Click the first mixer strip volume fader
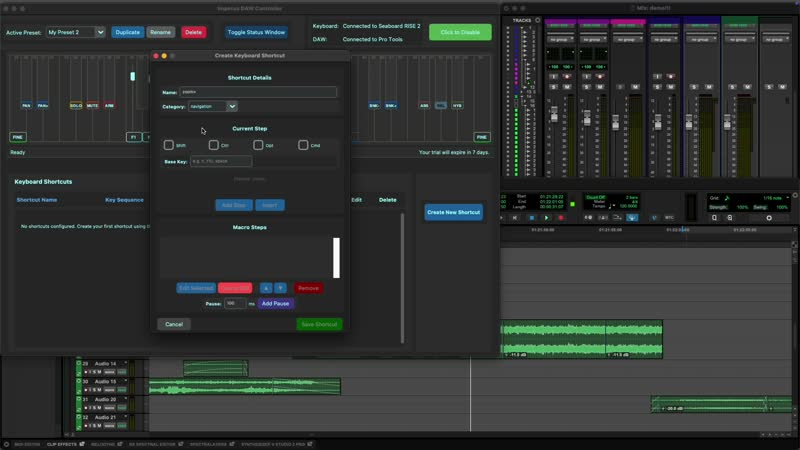This screenshot has width=800, height=450. (x=554, y=115)
